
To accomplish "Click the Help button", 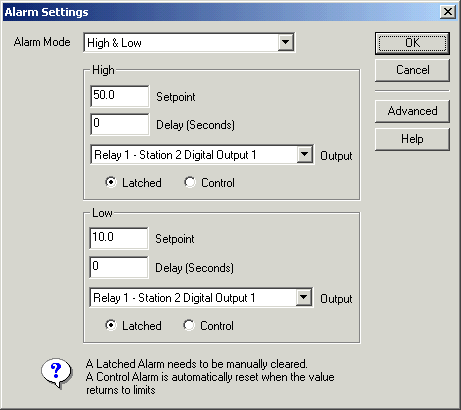I will 412,139.
